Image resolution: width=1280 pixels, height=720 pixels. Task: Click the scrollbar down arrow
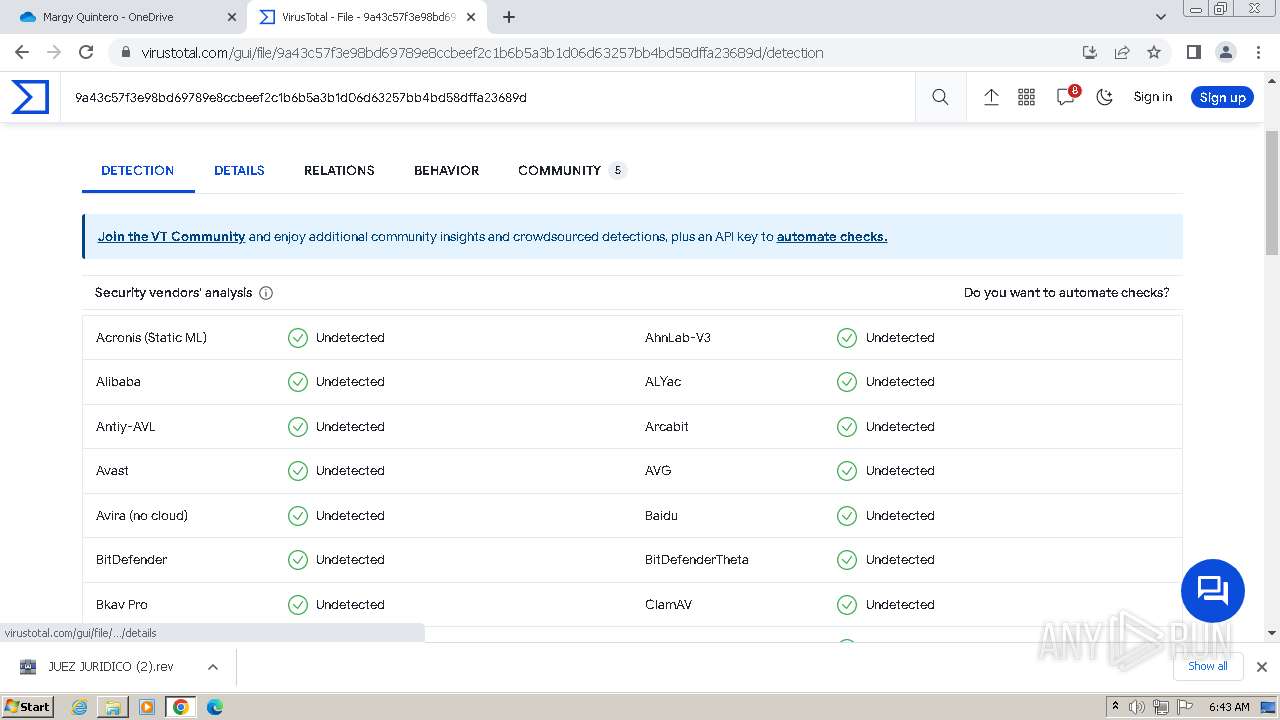[1272, 633]
